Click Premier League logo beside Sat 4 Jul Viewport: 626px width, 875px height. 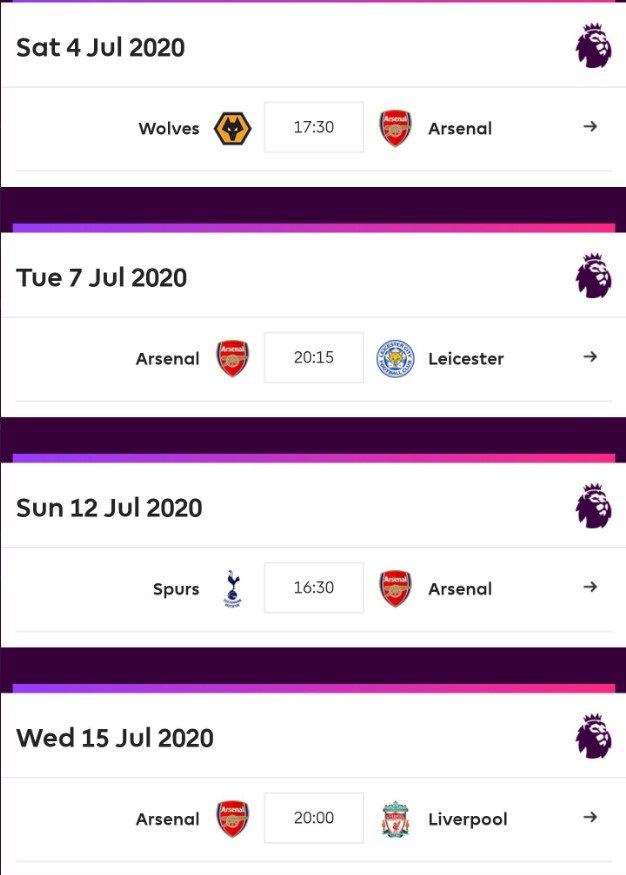click(593, 46)
